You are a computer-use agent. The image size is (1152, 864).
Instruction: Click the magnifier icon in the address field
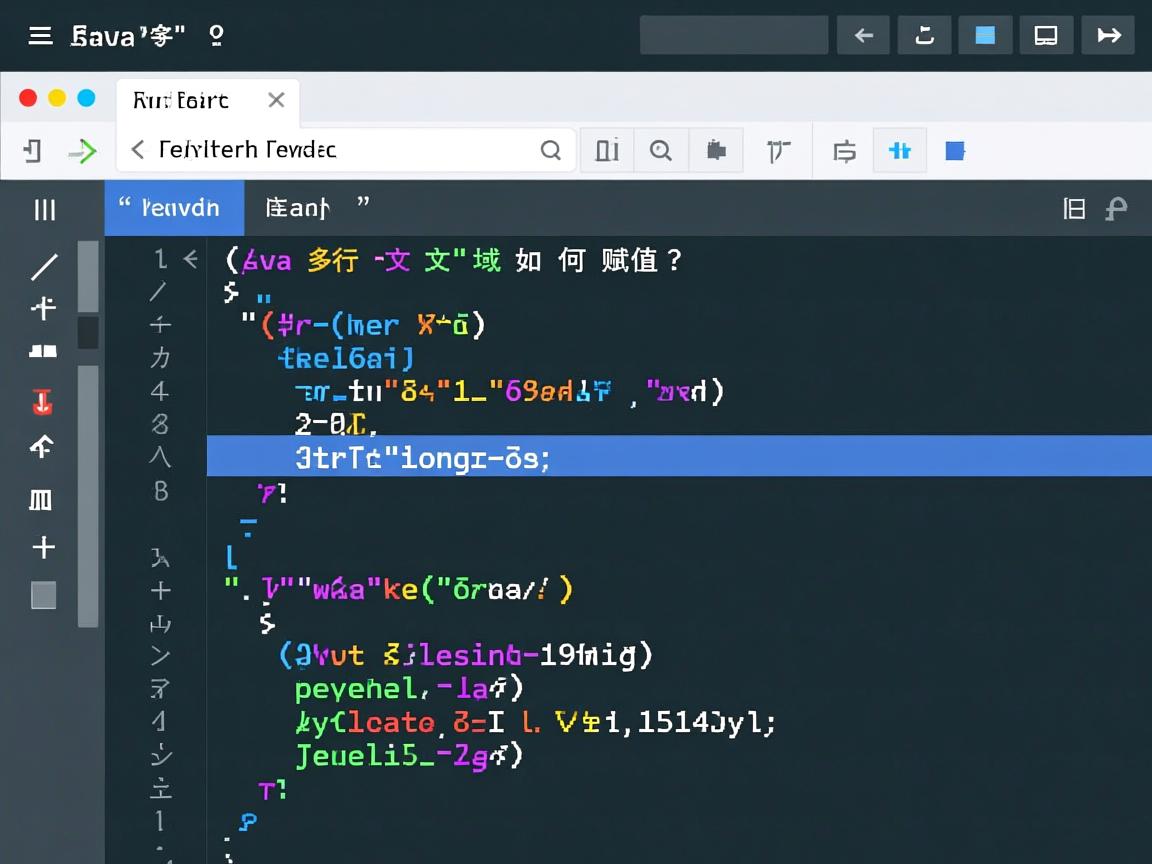pos(550,151)
